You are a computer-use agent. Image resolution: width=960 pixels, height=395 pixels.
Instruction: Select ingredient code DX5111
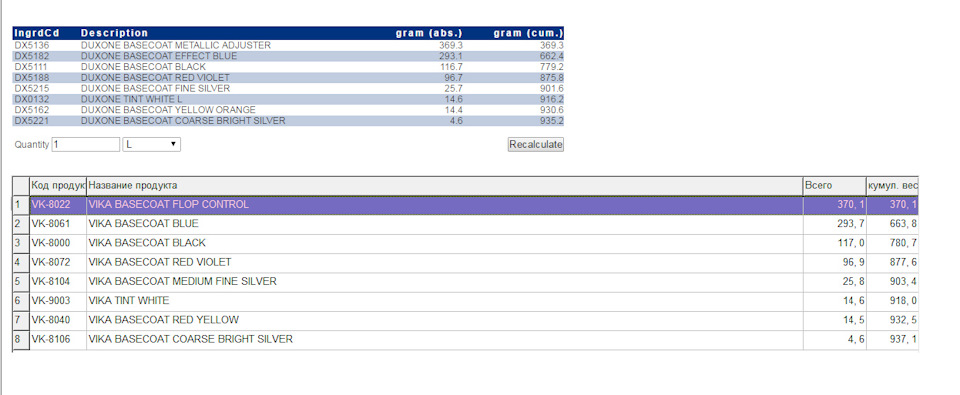pos(32,67)
